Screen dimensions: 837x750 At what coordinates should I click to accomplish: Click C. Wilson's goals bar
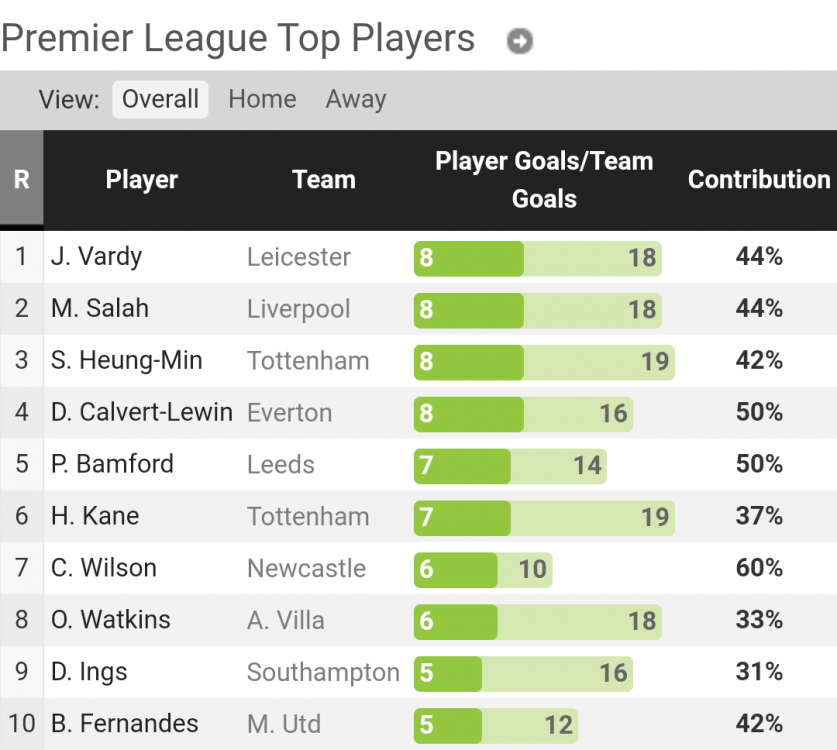coord(483,569)
